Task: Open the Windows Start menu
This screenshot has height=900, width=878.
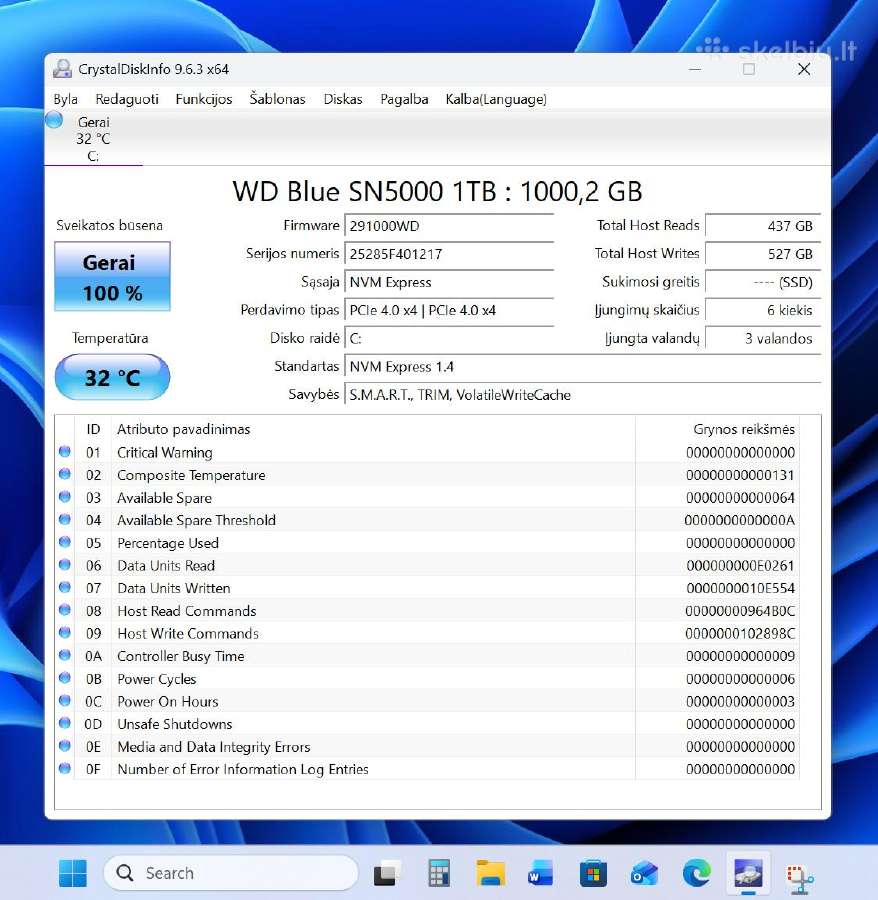Action: tap(73, 873)
